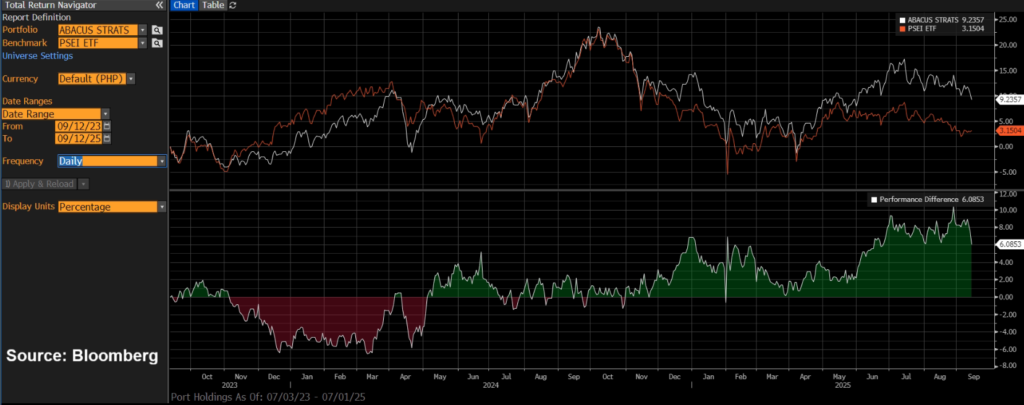Screen dimensions: 1024x405
Task: Open the To date calendar picker
Action: [x=107, y=140]
